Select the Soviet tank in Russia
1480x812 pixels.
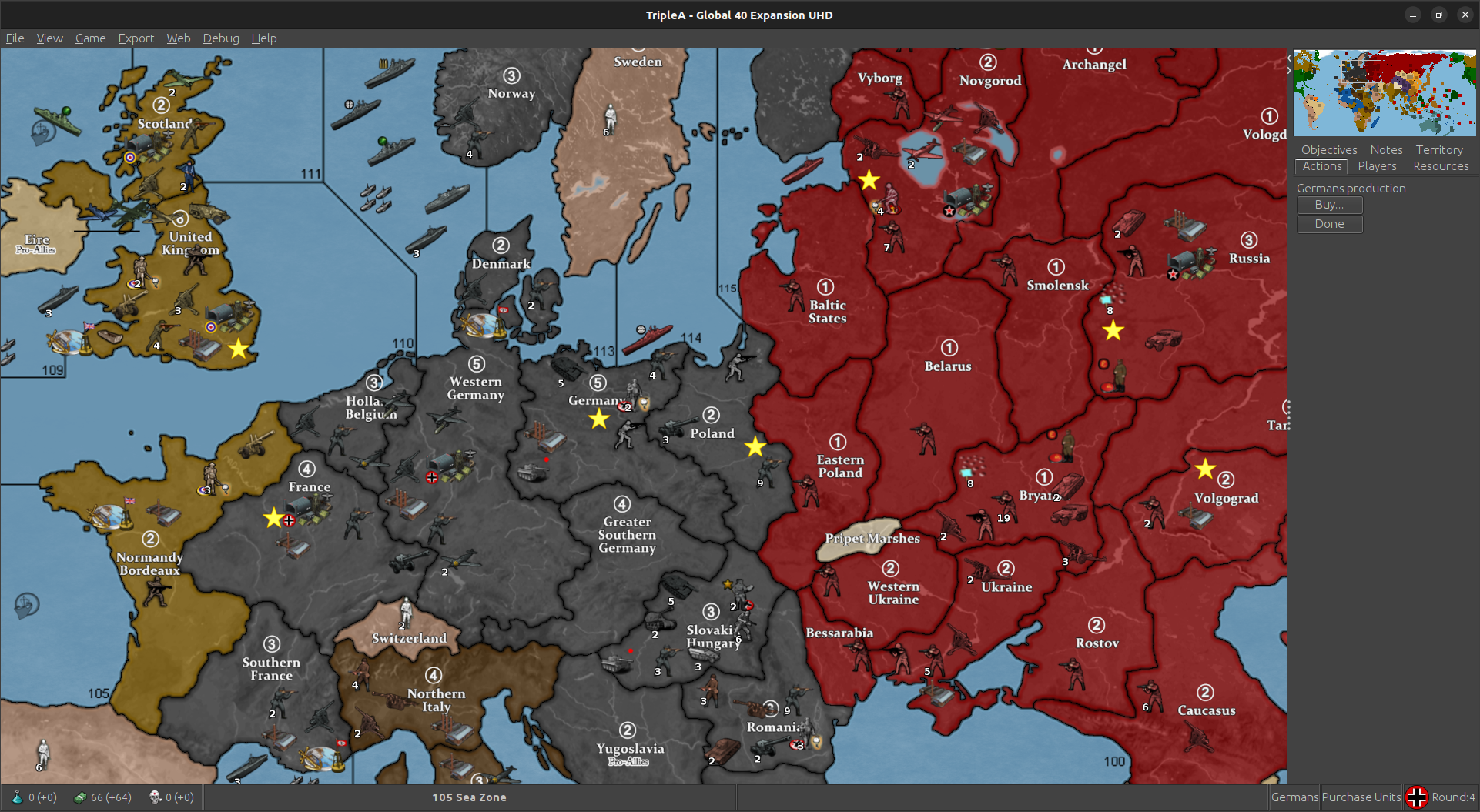tap(1129, 223)
